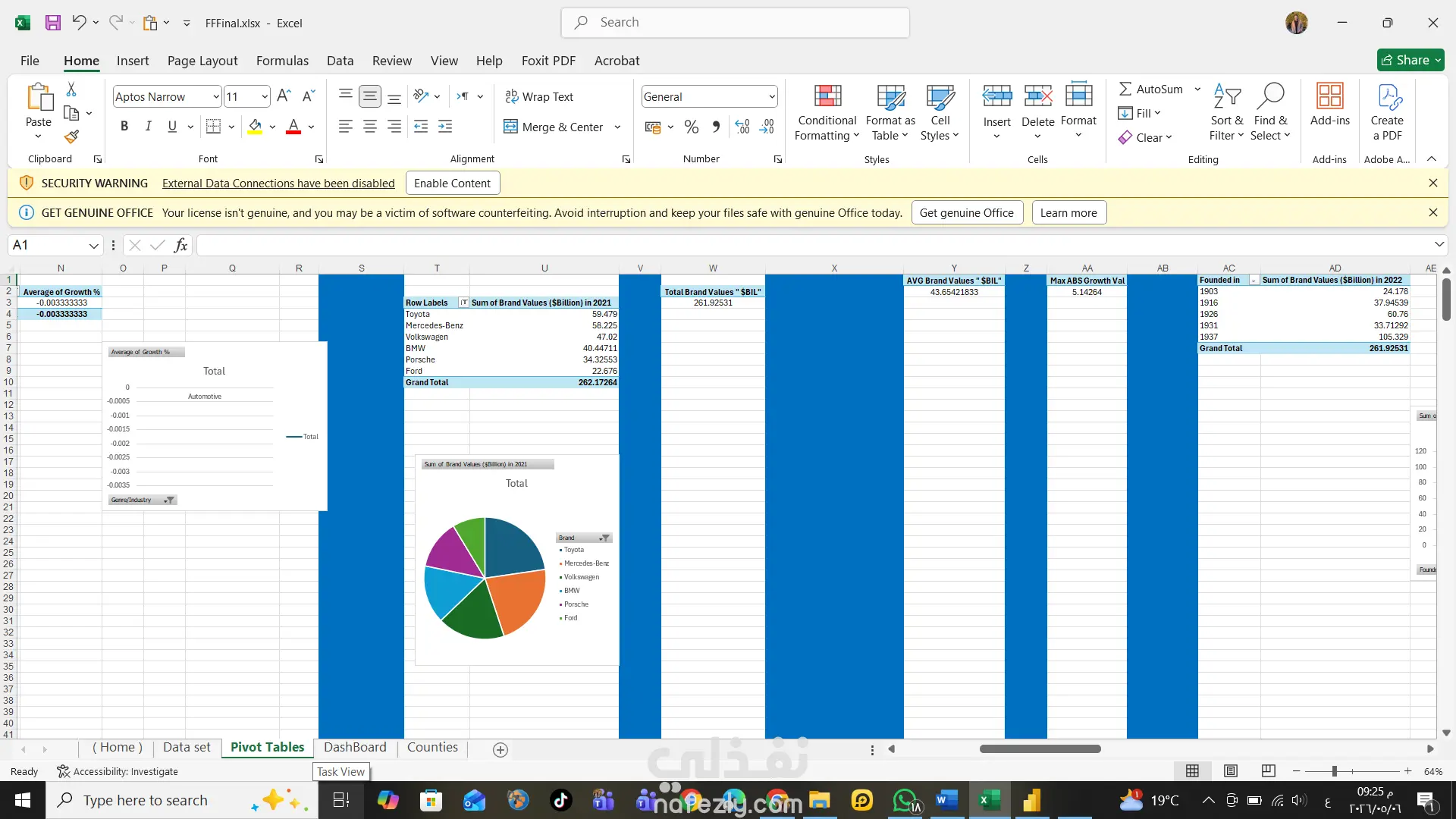1456x819 pixels.
Task: Apply comma style number format
Action: [716, 127]
